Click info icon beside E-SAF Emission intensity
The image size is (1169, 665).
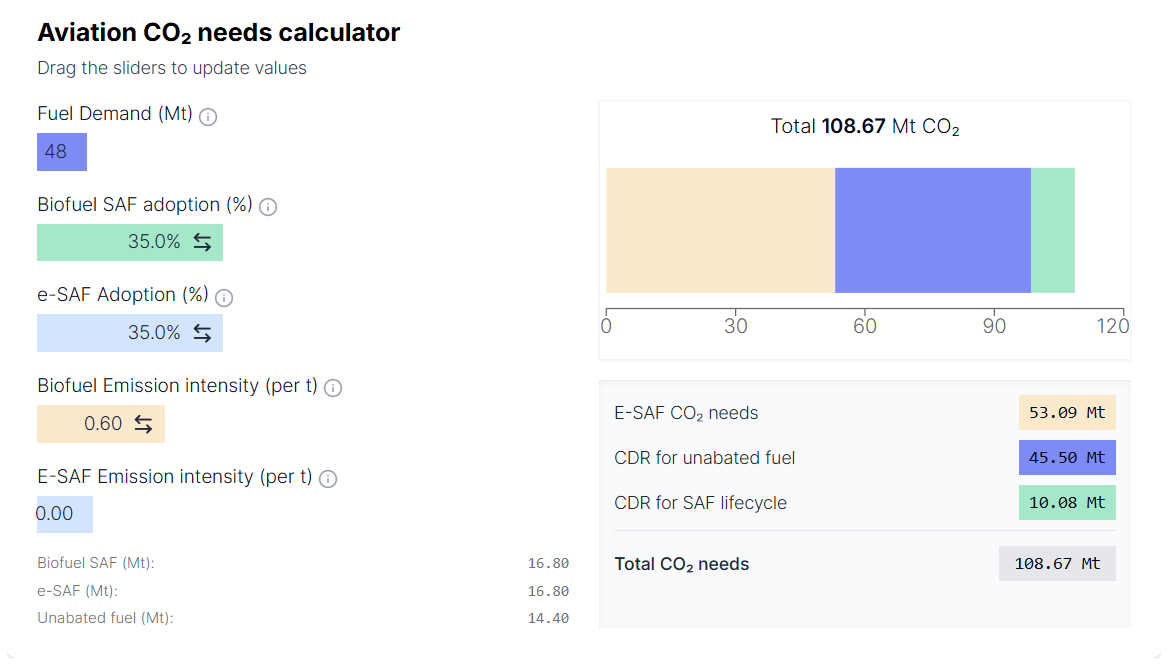pyautogui.click(x=328, y=479)
